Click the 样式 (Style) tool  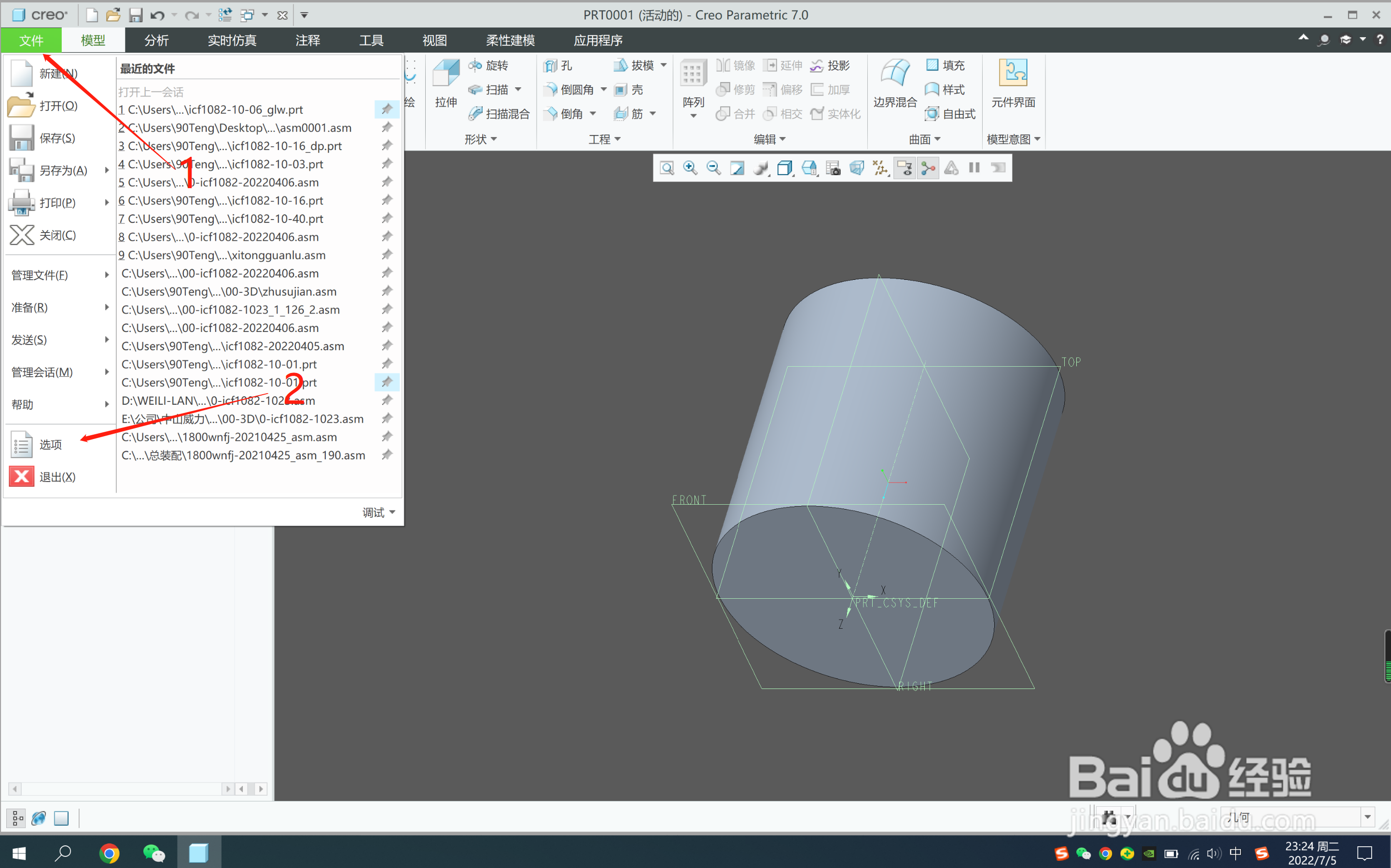coord(945,90)
